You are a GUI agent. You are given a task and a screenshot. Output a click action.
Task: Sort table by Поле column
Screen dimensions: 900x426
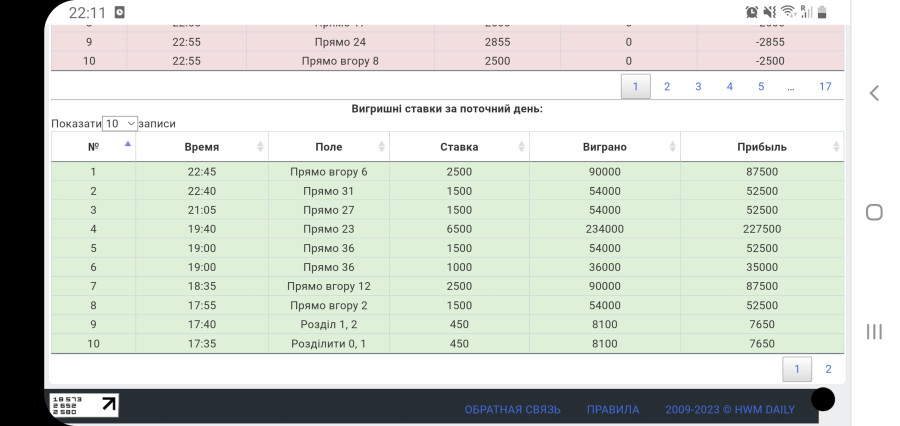pos(329,147)
